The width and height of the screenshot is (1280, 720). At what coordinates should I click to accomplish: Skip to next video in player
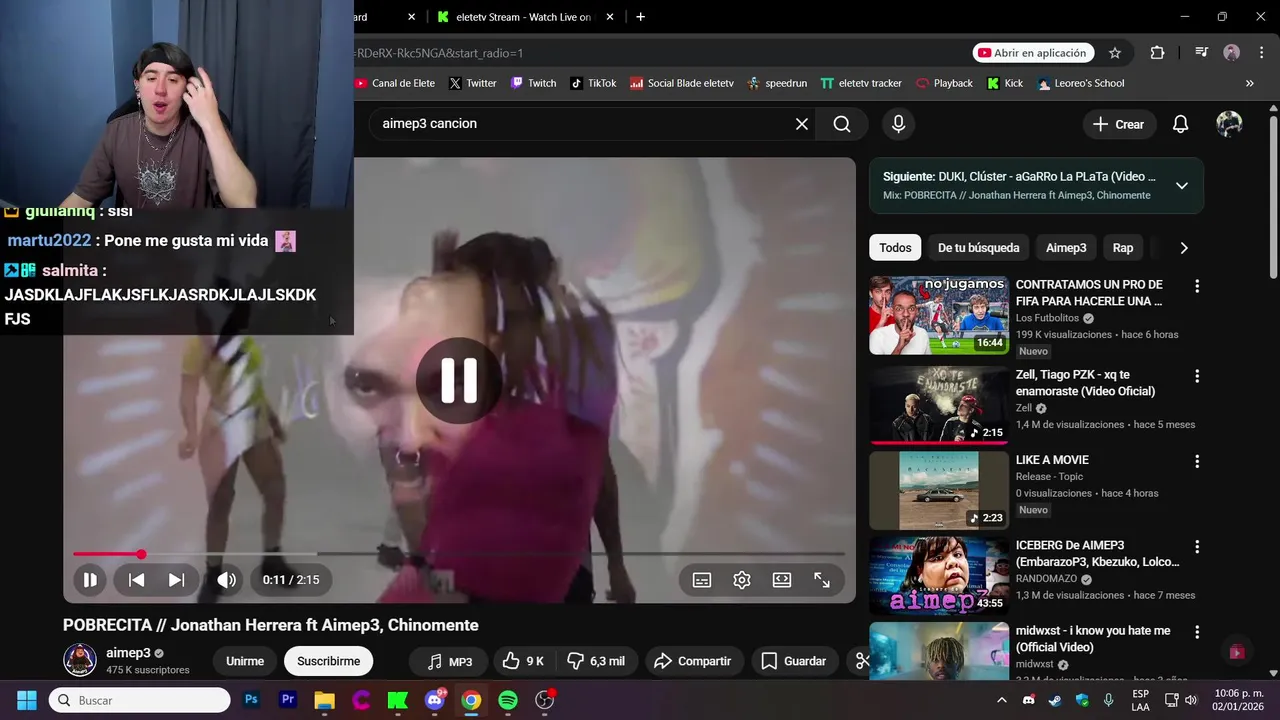coord(176,580)
